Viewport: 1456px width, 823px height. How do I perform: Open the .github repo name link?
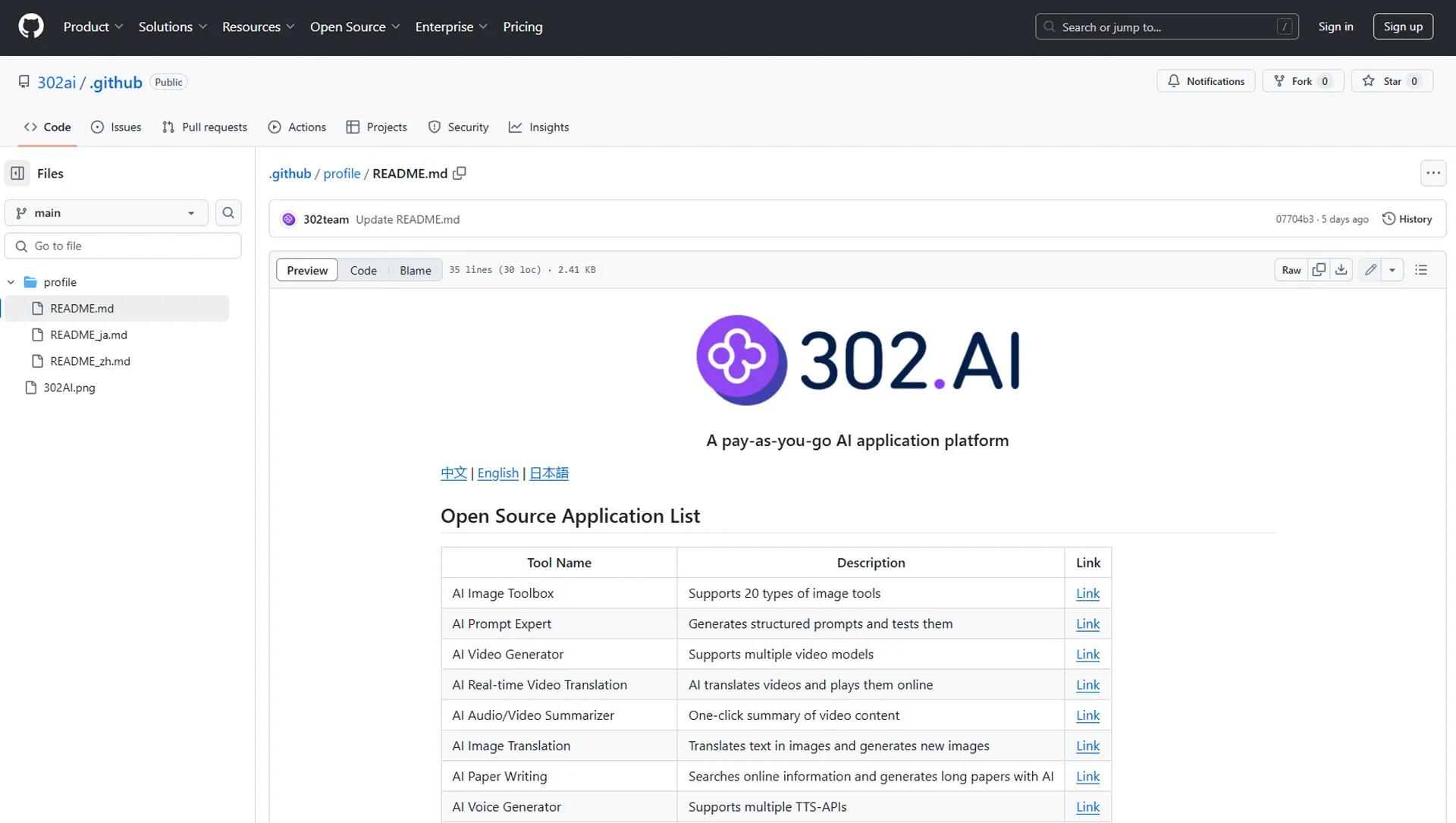[116, 83]
